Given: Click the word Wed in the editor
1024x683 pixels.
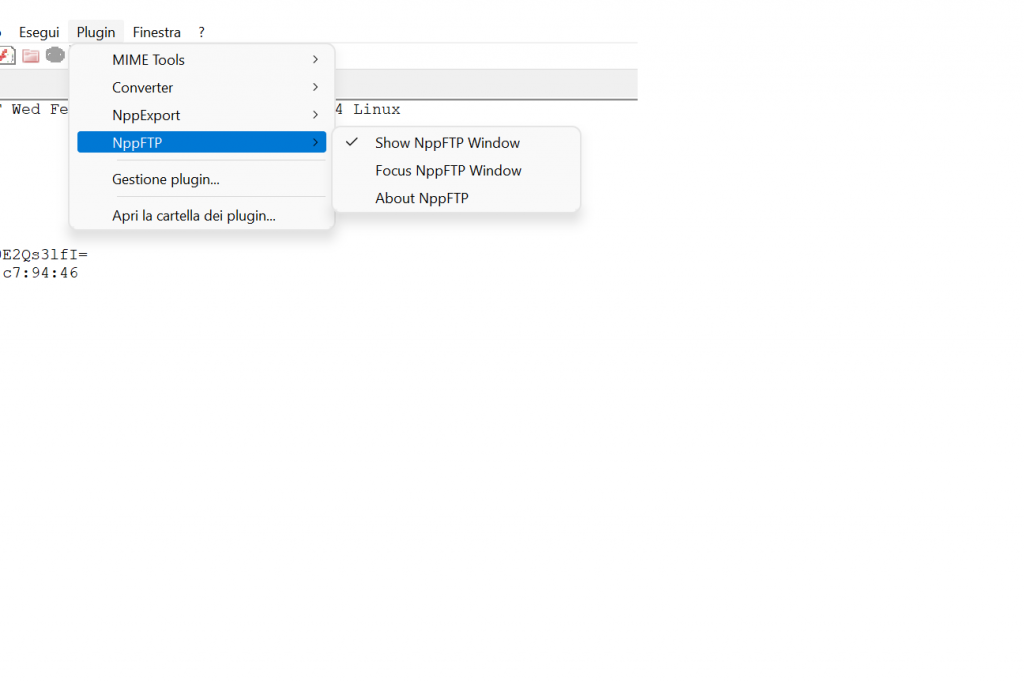Looking at the screenshot, I should [x=26, y=109].
